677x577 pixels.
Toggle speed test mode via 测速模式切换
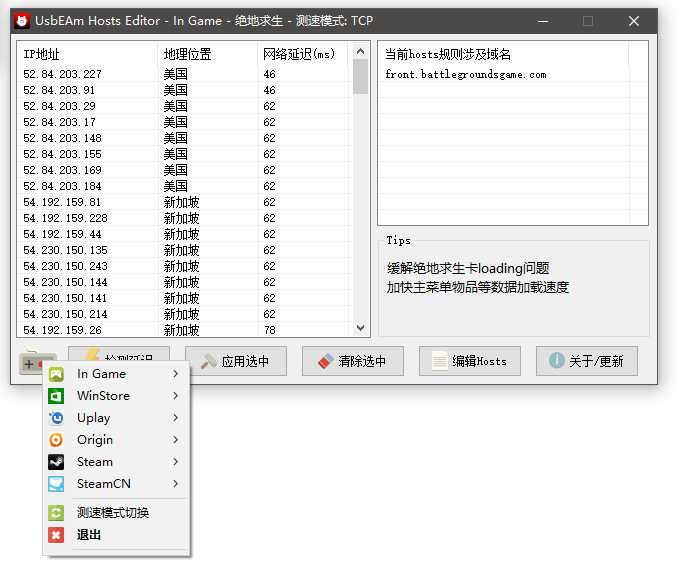click(112, 513)
